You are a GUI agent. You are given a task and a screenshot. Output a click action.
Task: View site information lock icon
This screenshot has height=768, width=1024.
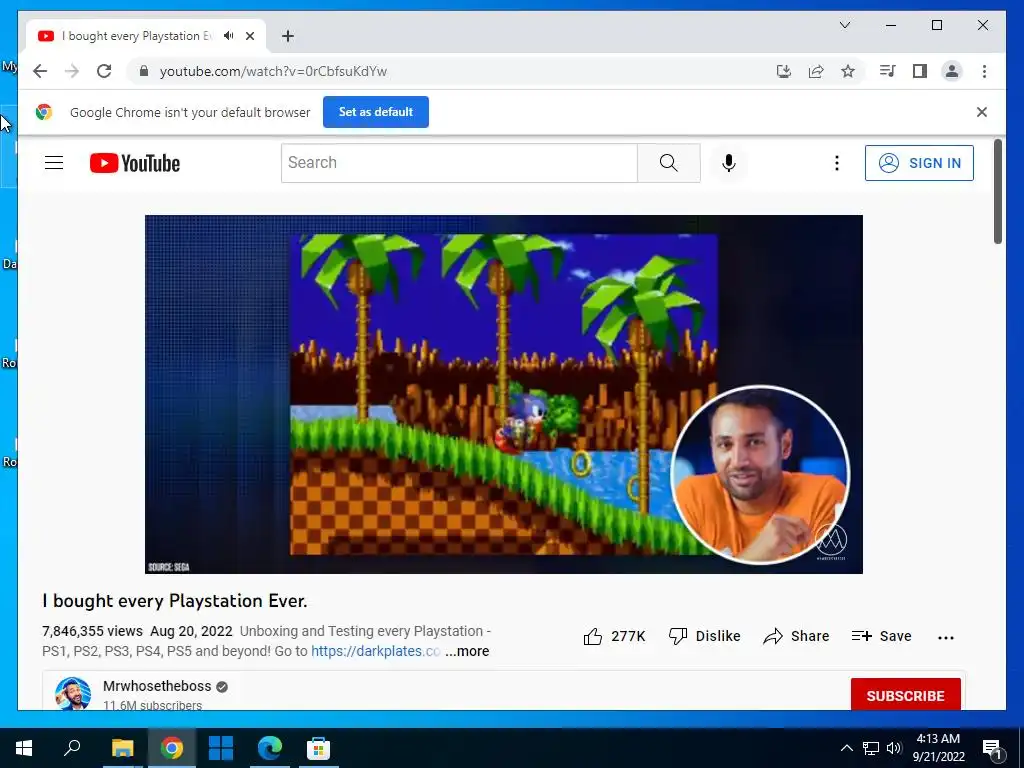tap(144, 71)
